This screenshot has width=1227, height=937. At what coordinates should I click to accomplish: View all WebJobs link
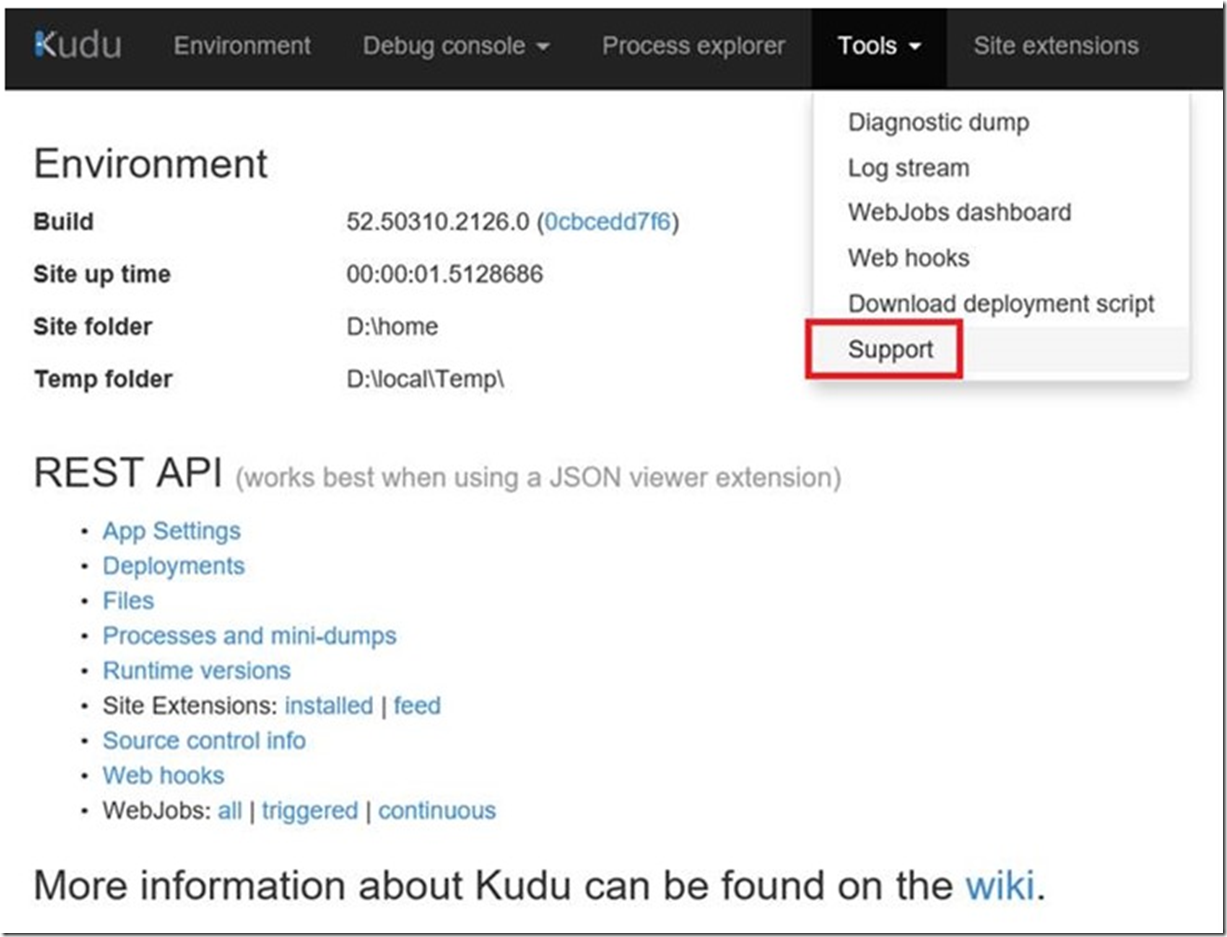[x=230, y=810]
